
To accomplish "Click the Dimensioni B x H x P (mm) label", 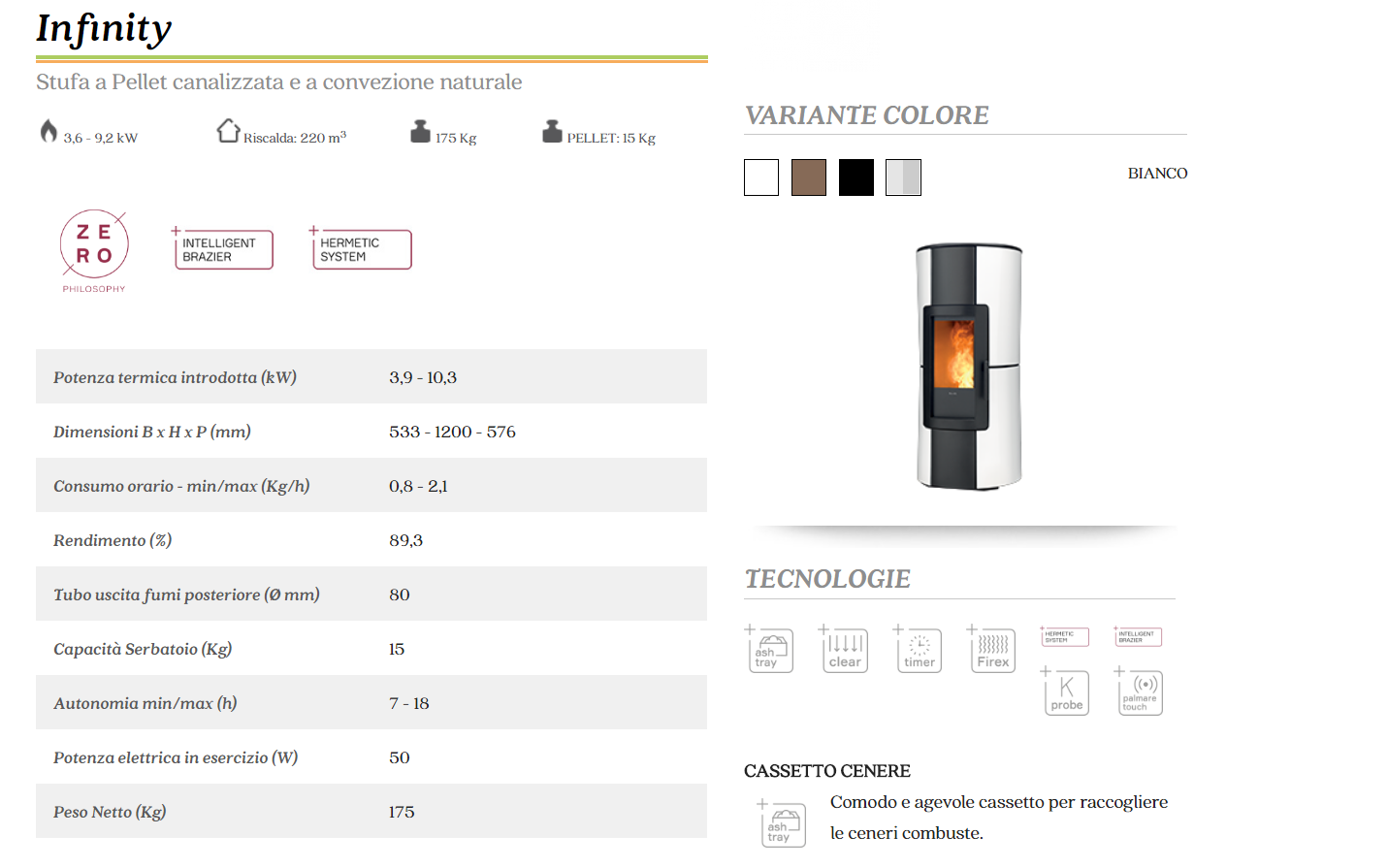I will (x=152, y=432).
